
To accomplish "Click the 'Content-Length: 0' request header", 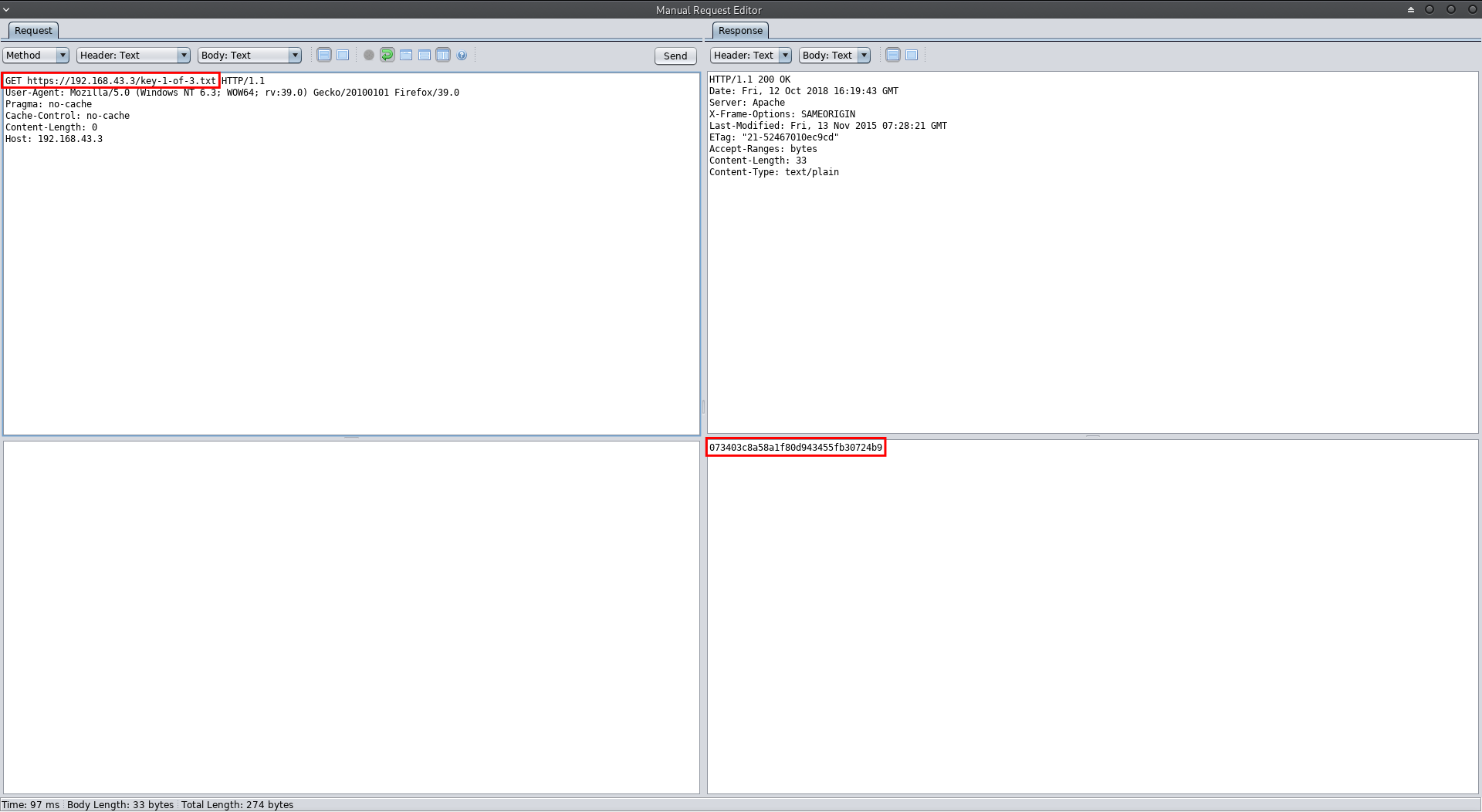I will point(52,127).
